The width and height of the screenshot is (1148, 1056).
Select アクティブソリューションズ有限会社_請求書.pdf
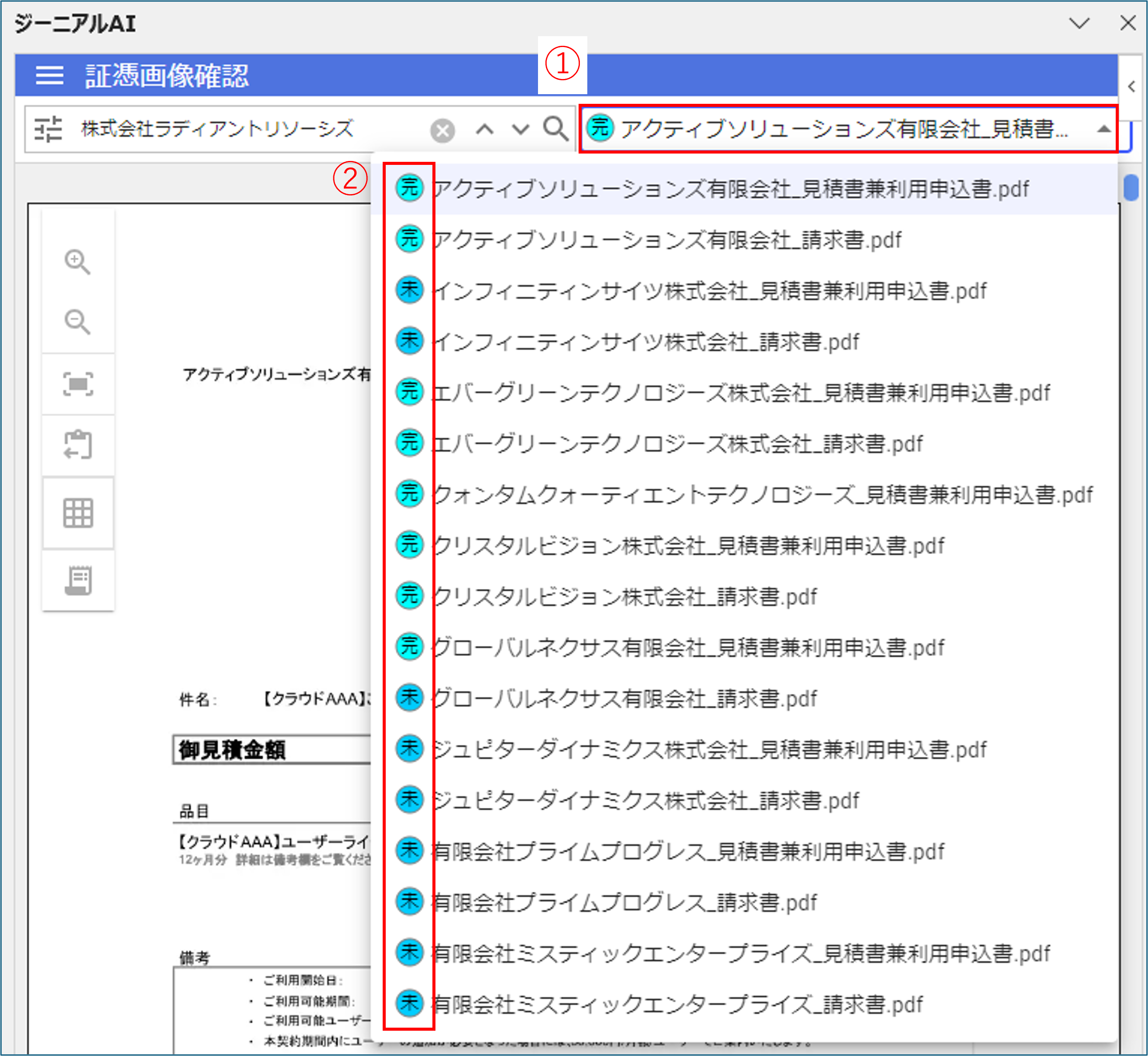(667, 240)
